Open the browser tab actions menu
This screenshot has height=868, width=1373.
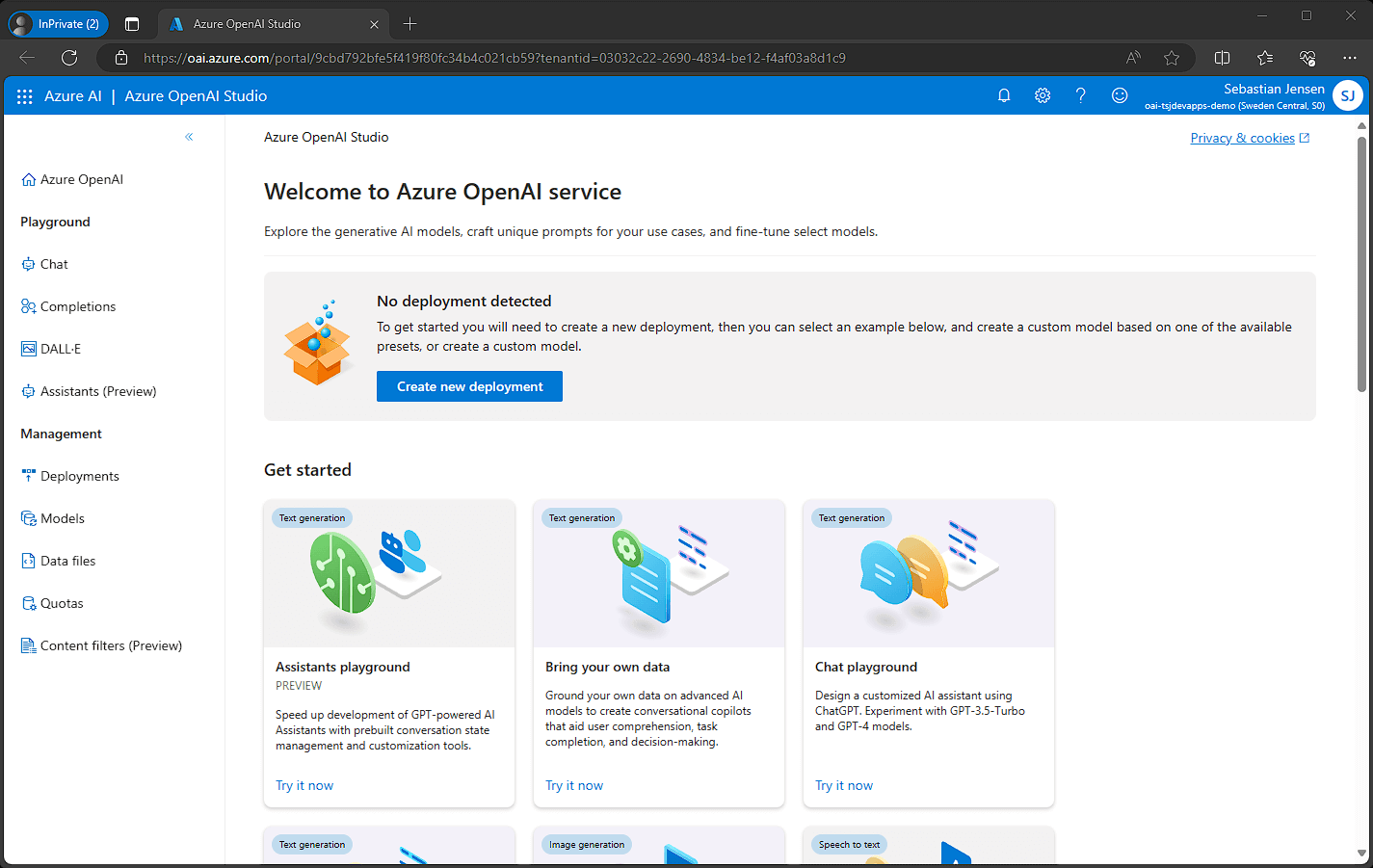132,24
